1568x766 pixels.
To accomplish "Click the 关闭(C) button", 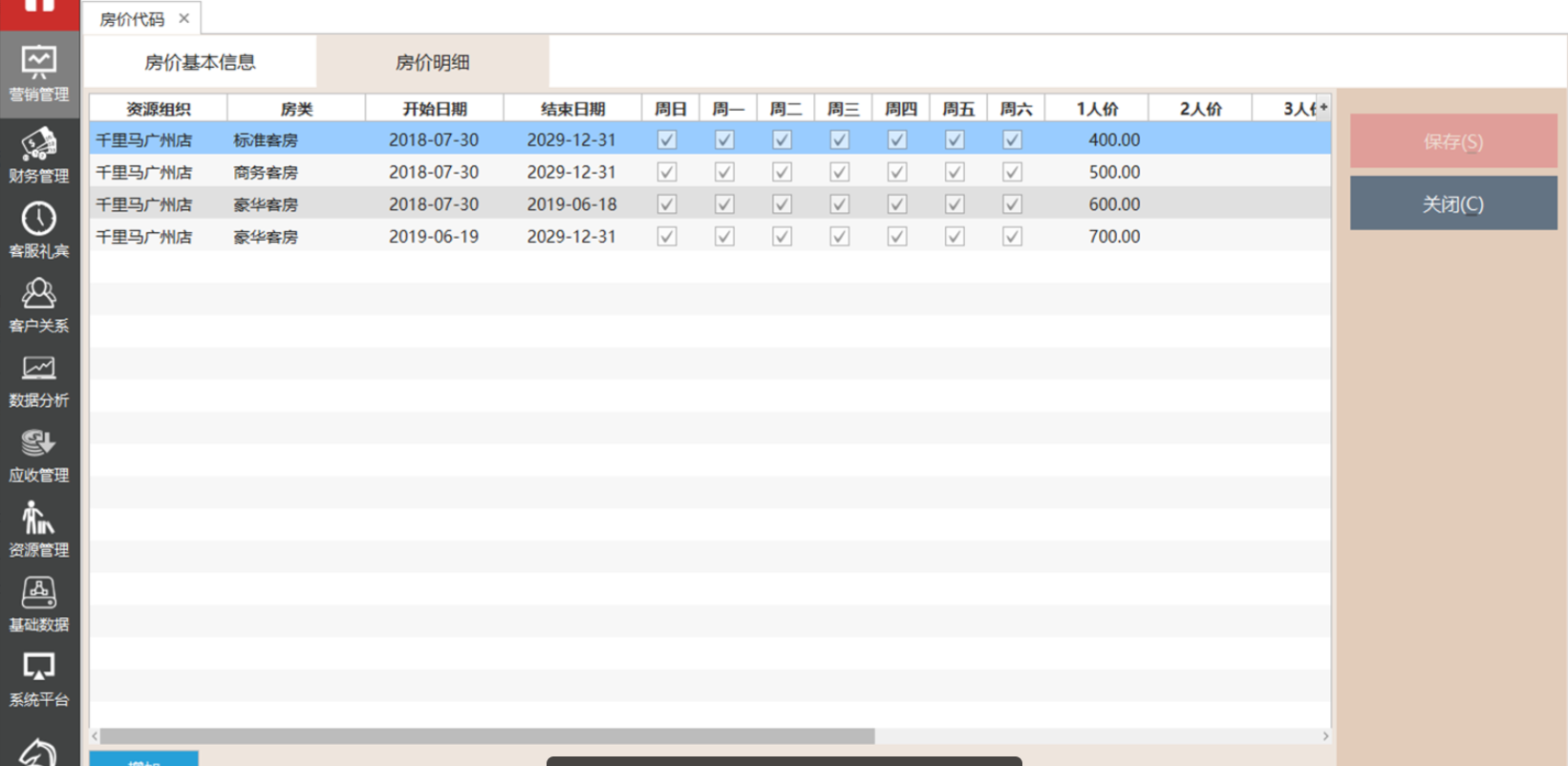I will click(x=1452, y=203).
